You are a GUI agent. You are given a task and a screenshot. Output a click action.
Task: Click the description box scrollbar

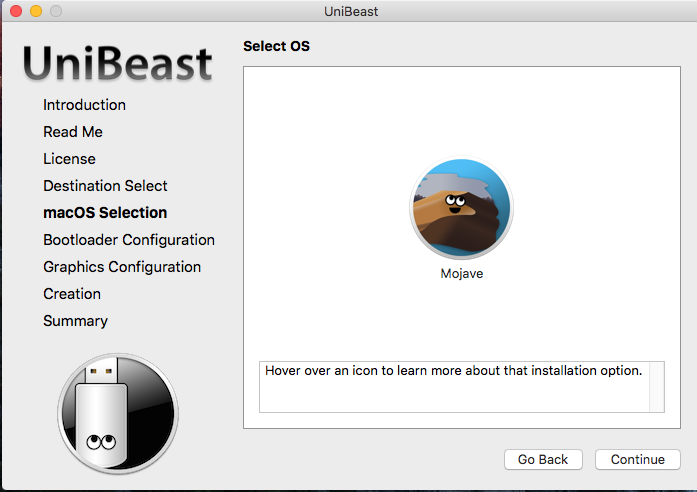pos(657,387)
